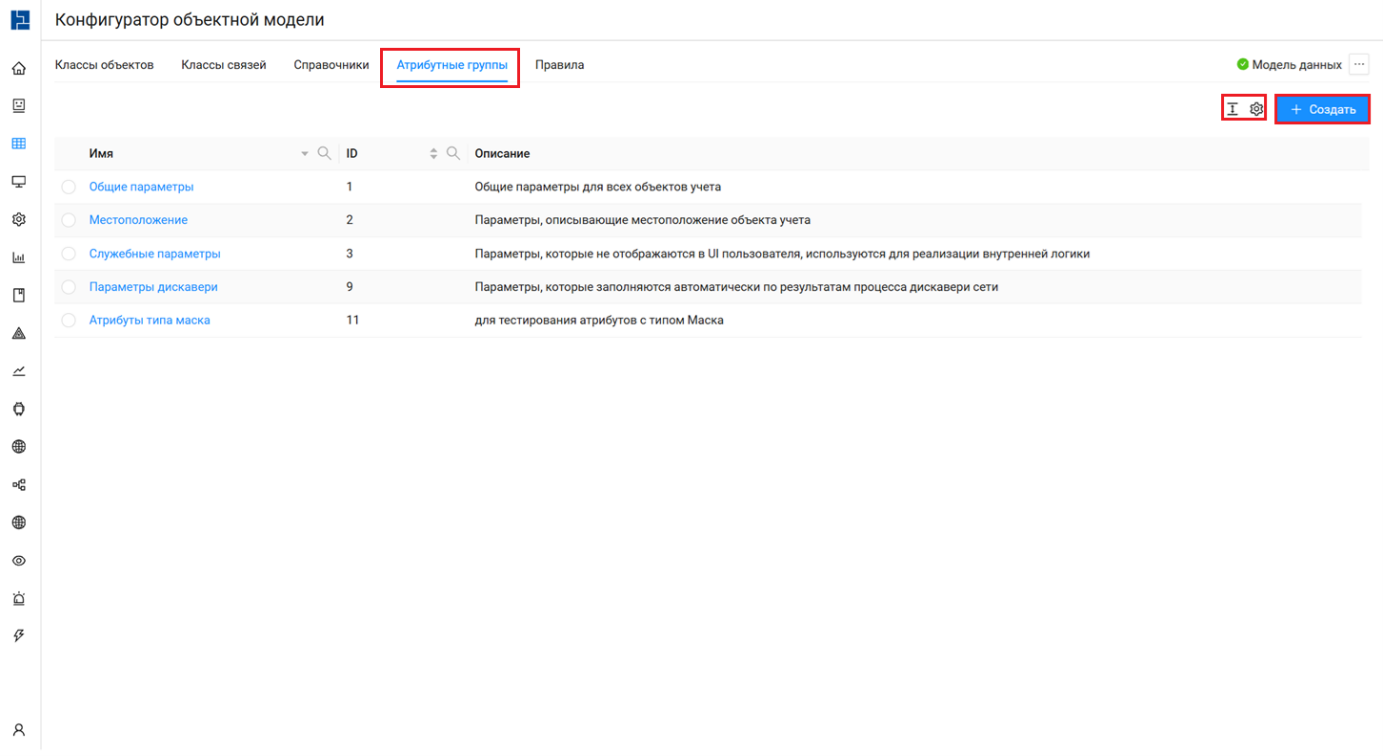Toggle the sort arrows in the ID column

pyautogui.click(x=434, y=154)
